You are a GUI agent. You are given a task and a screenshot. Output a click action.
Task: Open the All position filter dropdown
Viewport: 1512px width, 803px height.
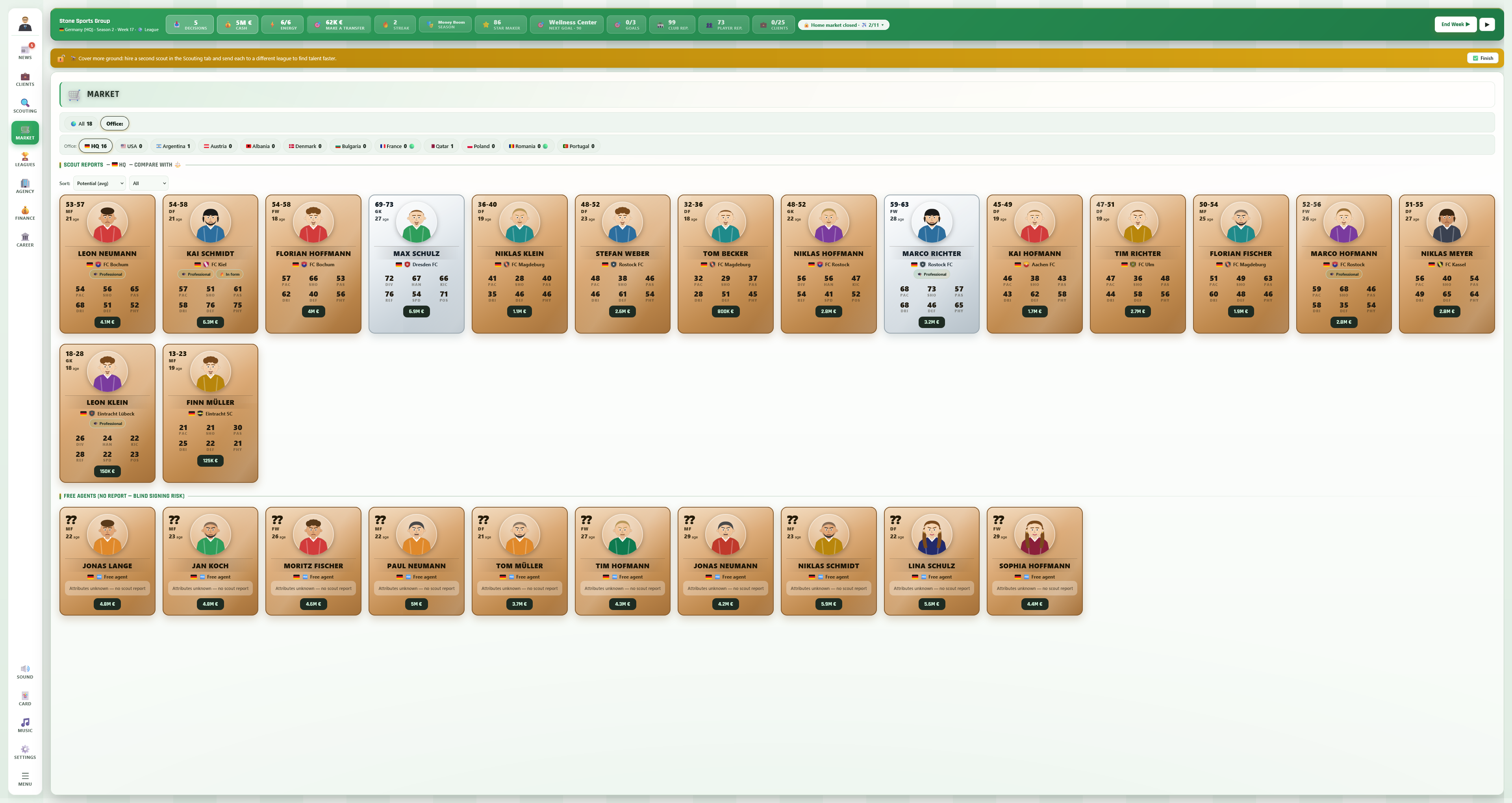(149, 183)
